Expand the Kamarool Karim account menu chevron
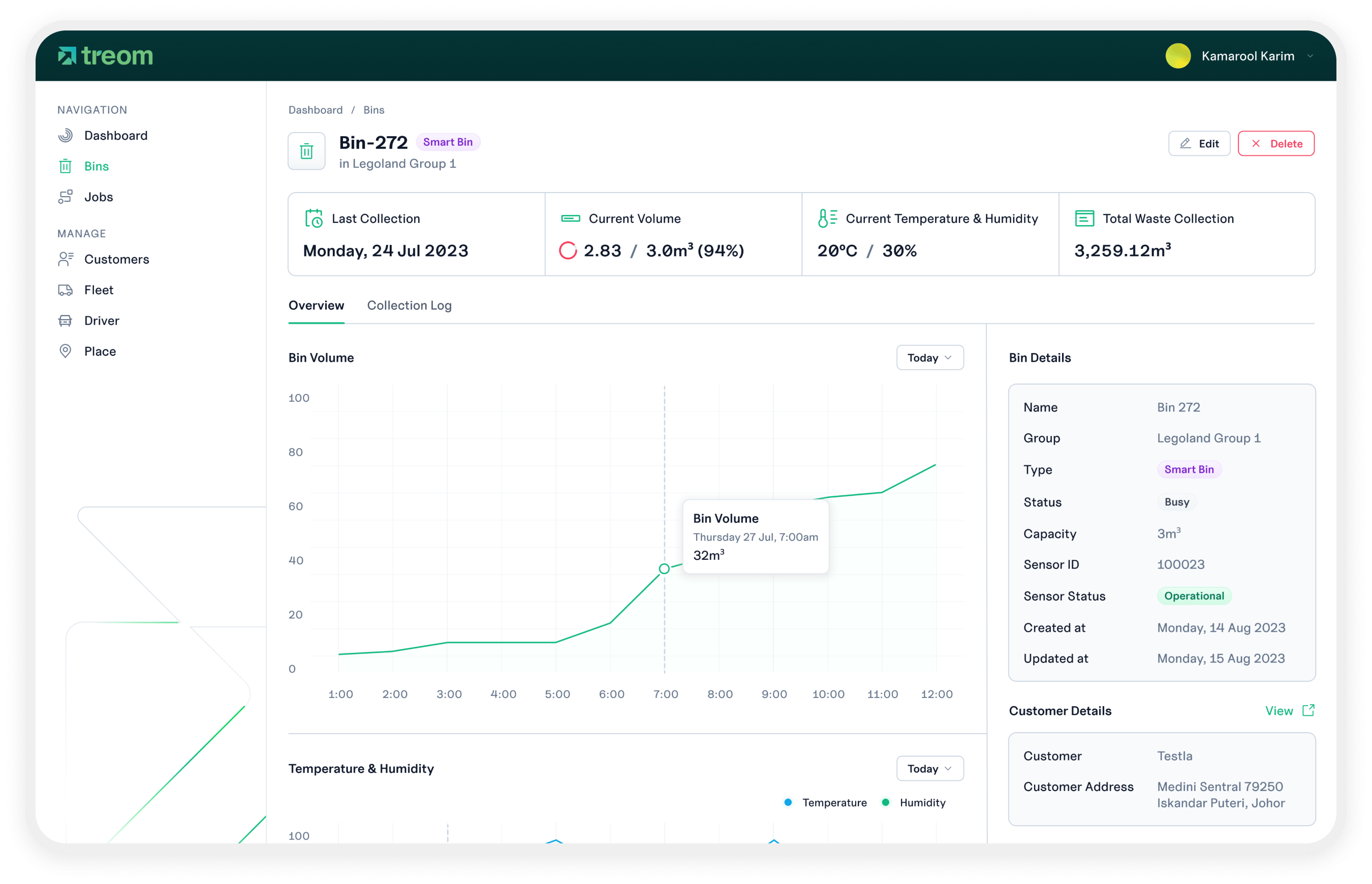Screen dimensions: 1372x884 click(x=1310, y=56)
